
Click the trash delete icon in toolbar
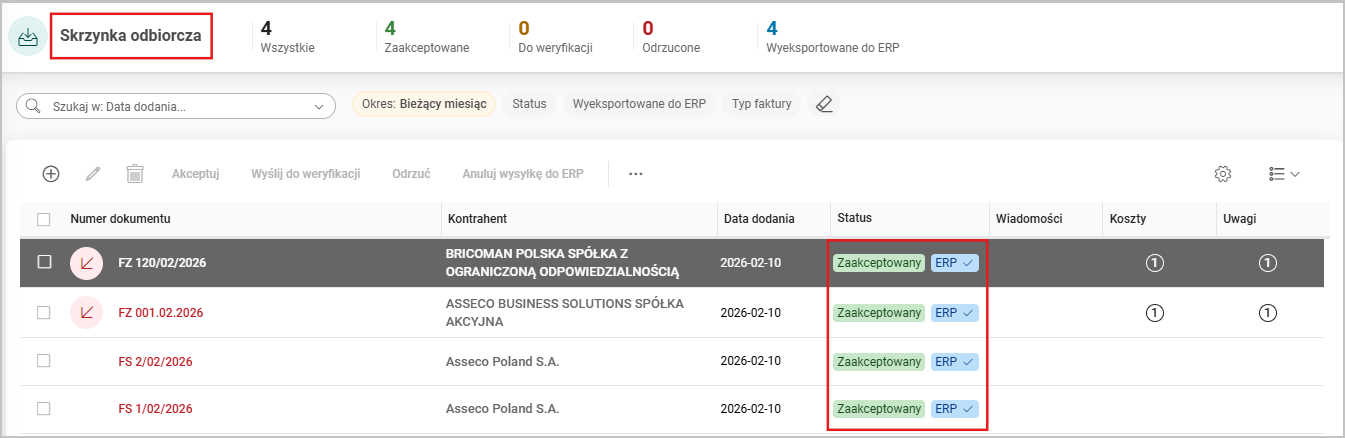(x=135, y=173)
